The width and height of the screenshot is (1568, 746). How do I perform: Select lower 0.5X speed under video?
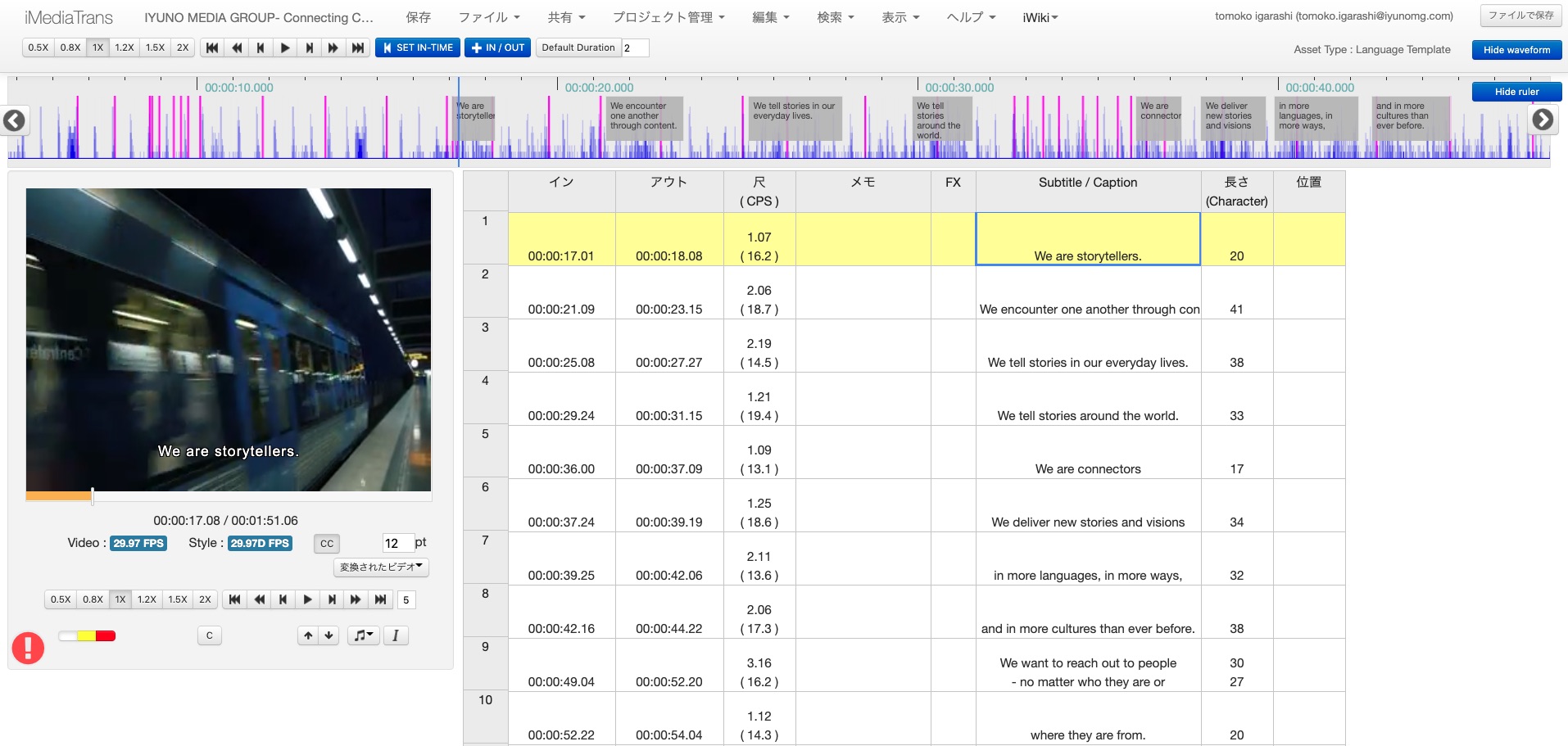coord(61,599)
